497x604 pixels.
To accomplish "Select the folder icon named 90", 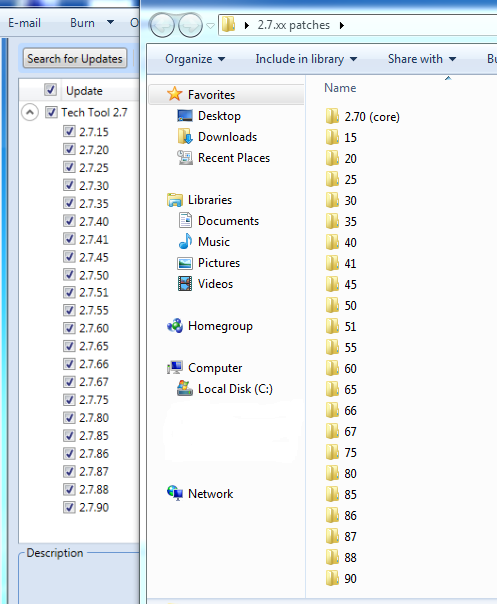I will pyautogui.click(x=332, y=578).
